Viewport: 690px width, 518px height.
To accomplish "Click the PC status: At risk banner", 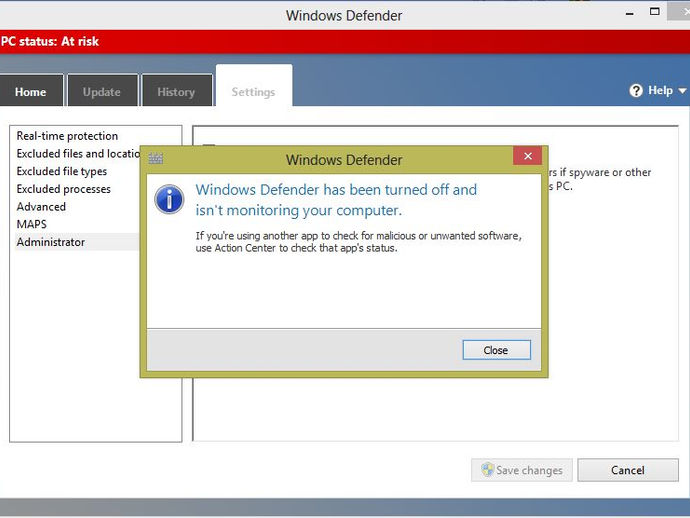I will pyautogui.click(x=345, y=41).
